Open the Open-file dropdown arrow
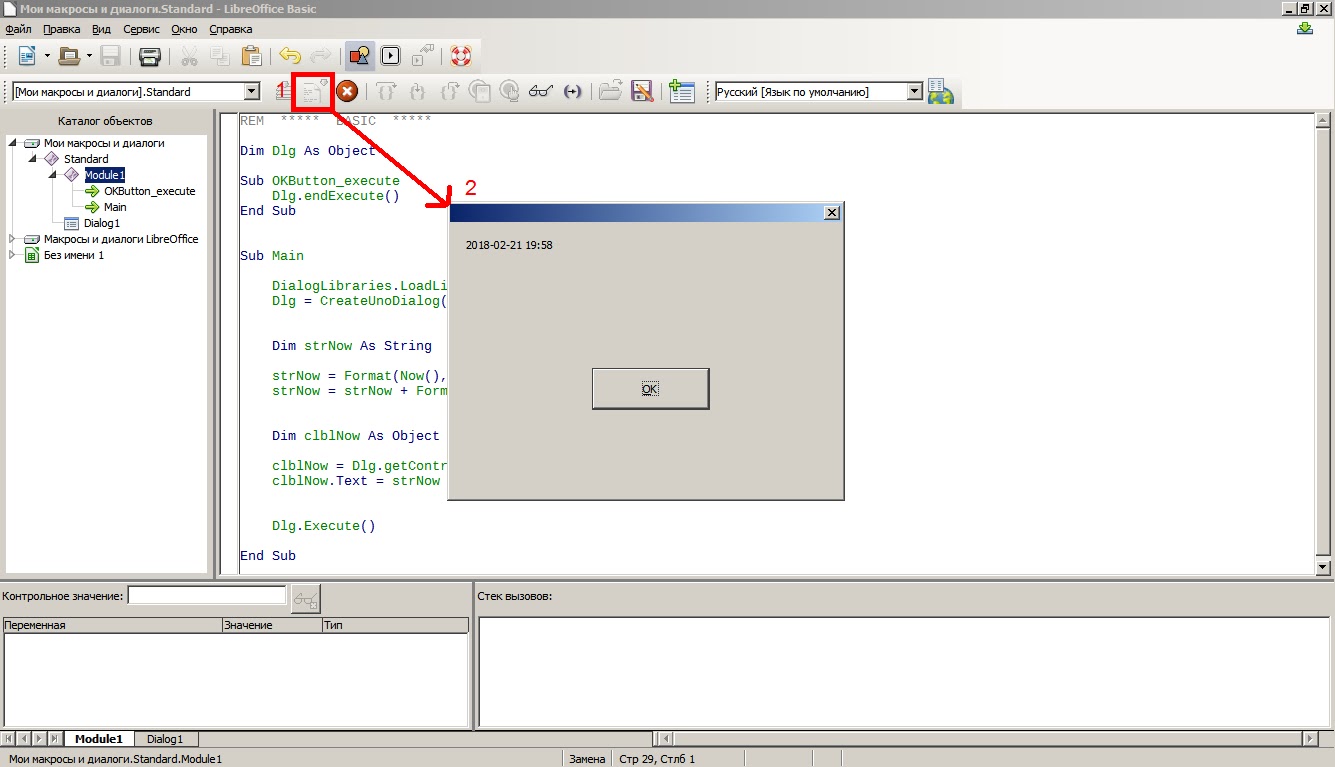 [89, 56]
